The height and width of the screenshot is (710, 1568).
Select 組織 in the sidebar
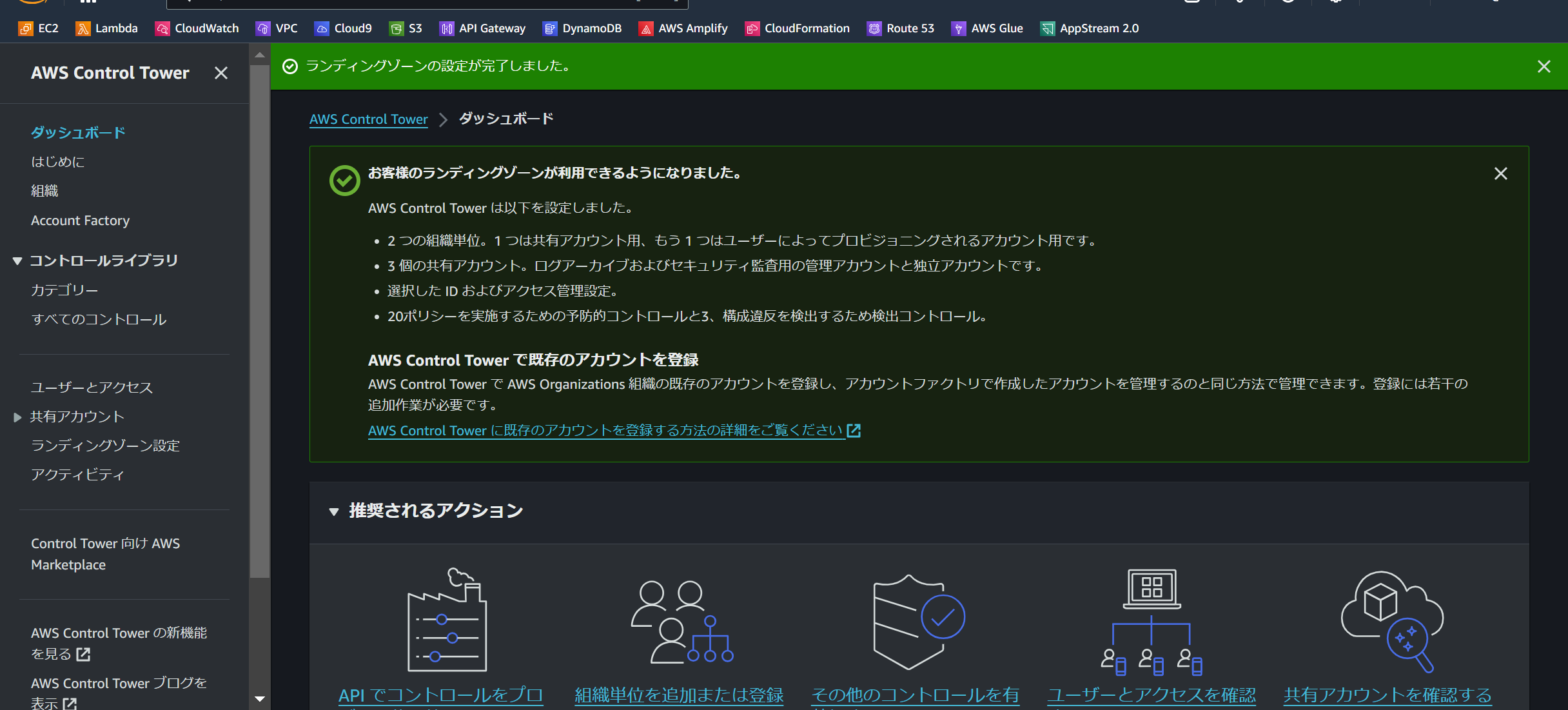[x=44, y=190]
